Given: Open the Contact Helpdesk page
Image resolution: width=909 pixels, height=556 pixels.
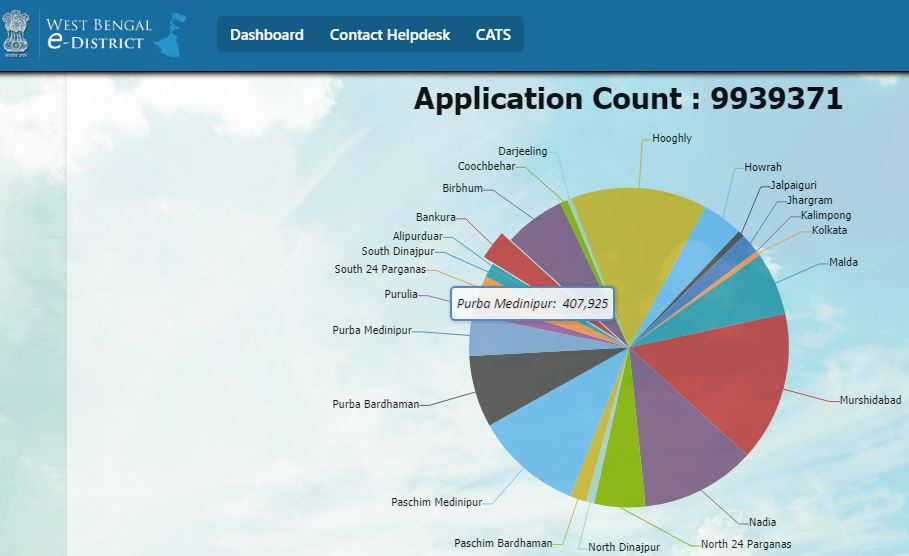Looking at the screenshot, I should click(x=390, y=35).
